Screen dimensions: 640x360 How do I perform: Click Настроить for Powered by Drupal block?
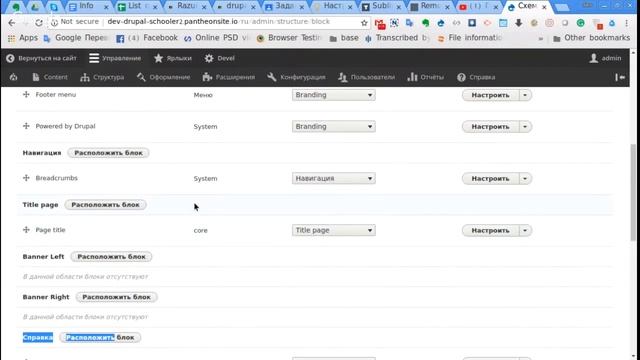[x=491, y=127]
